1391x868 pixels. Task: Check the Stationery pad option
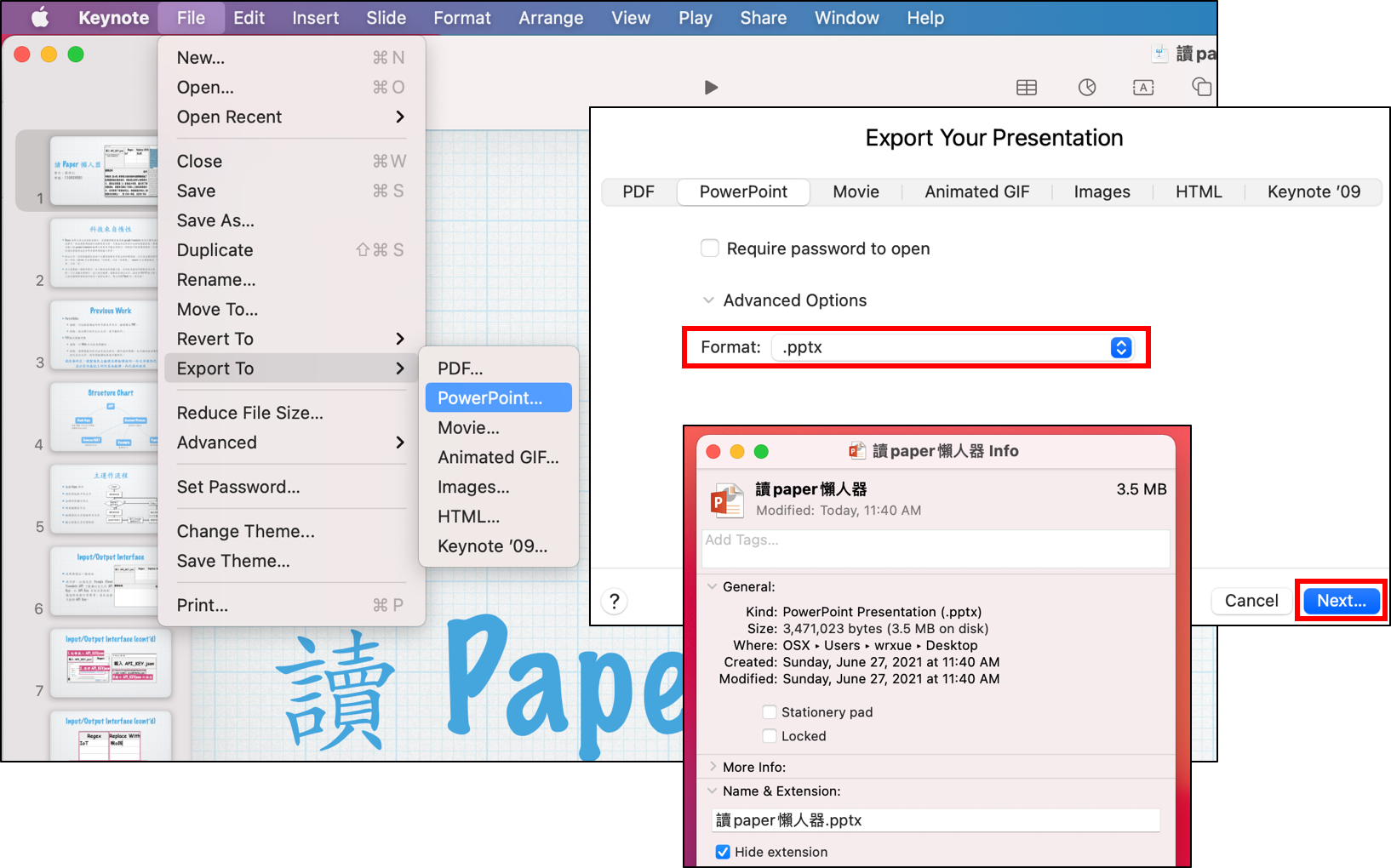pos(769,712)
